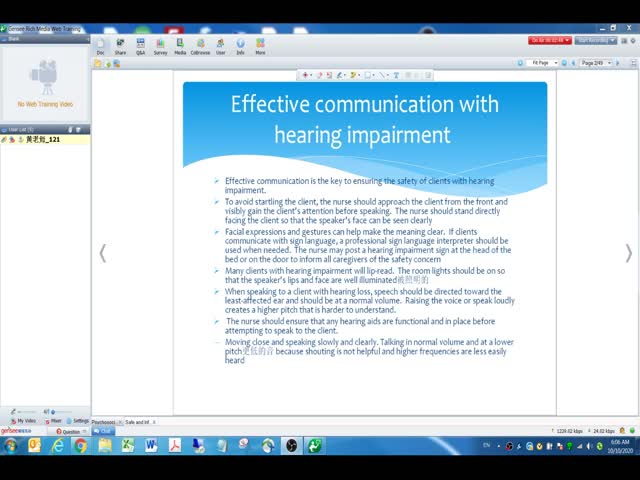Open the Media tool
The image size is (640, 480).
[x=180, y=46]
